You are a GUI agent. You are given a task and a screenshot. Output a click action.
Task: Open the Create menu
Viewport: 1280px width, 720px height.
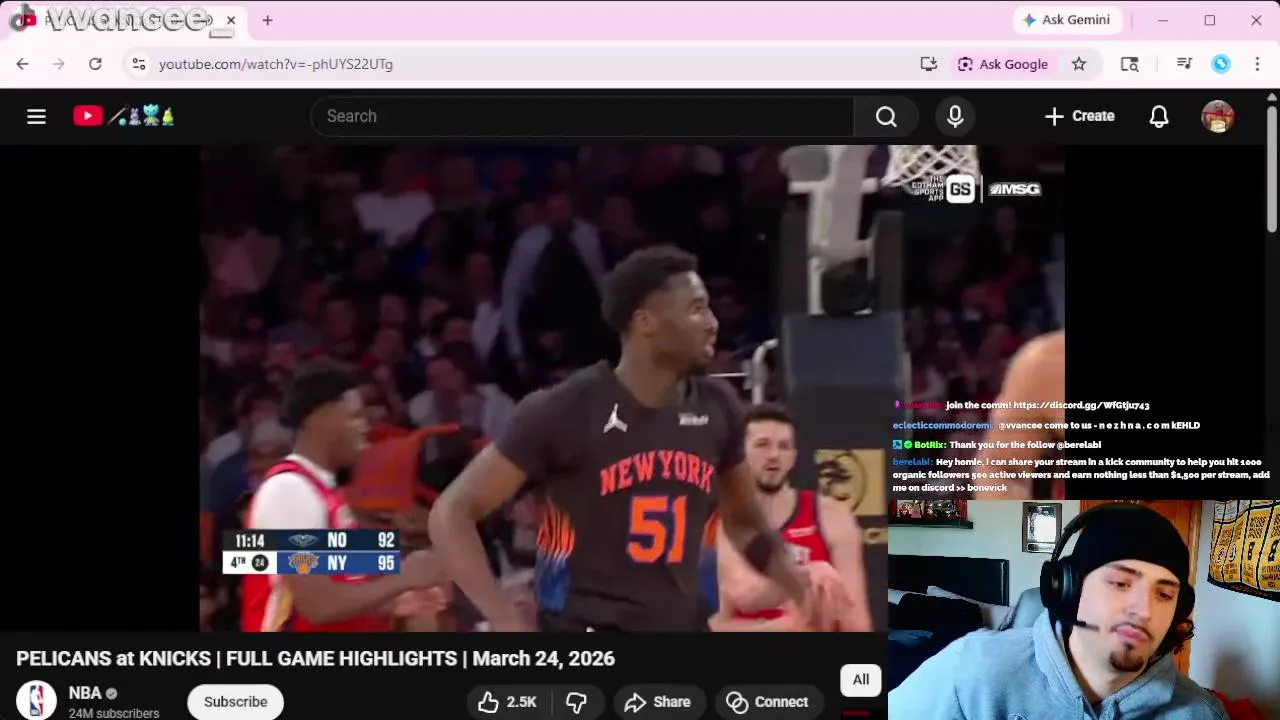coord(1079,116)
